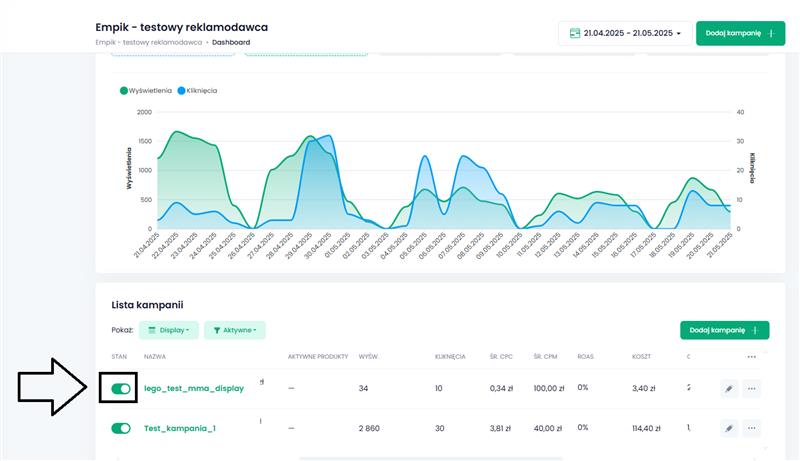Toggle off the Test_kampania_1 campaign

(121, 428)
